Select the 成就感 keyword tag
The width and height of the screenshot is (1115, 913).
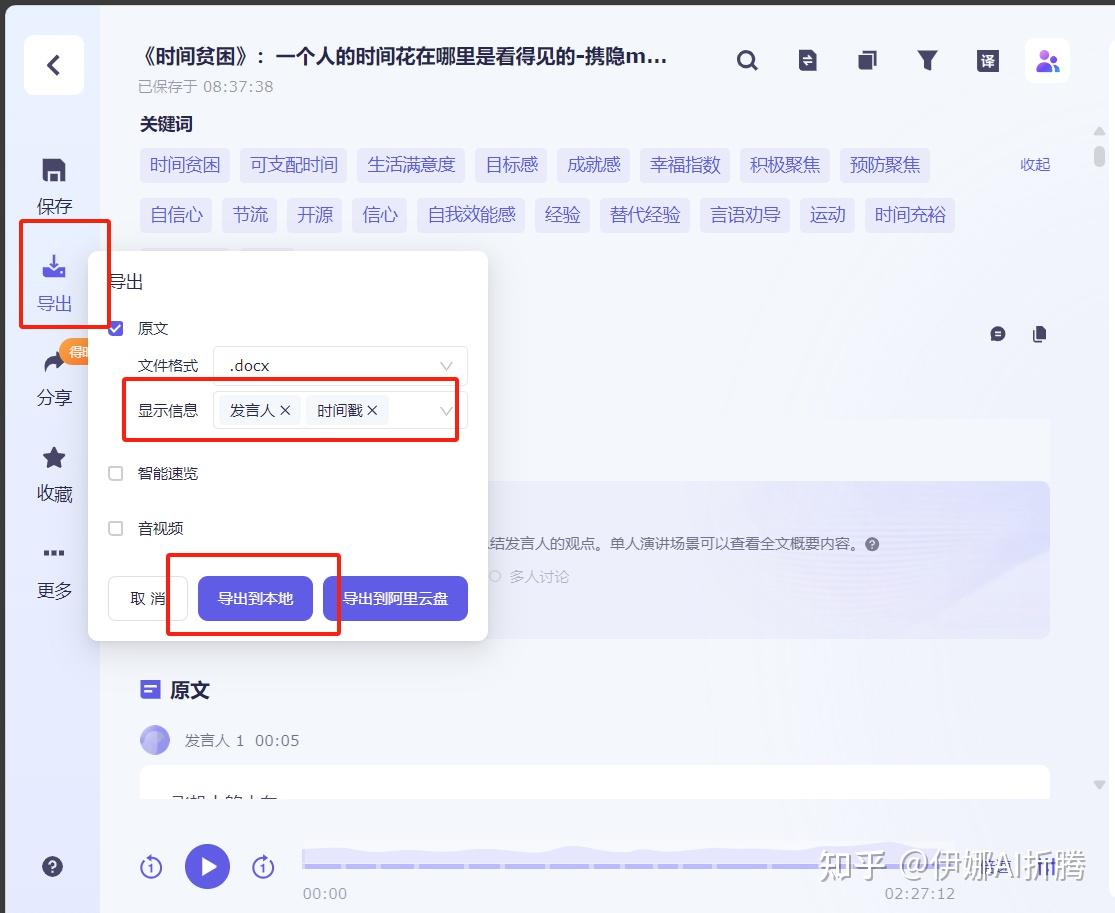click(593, 165)
